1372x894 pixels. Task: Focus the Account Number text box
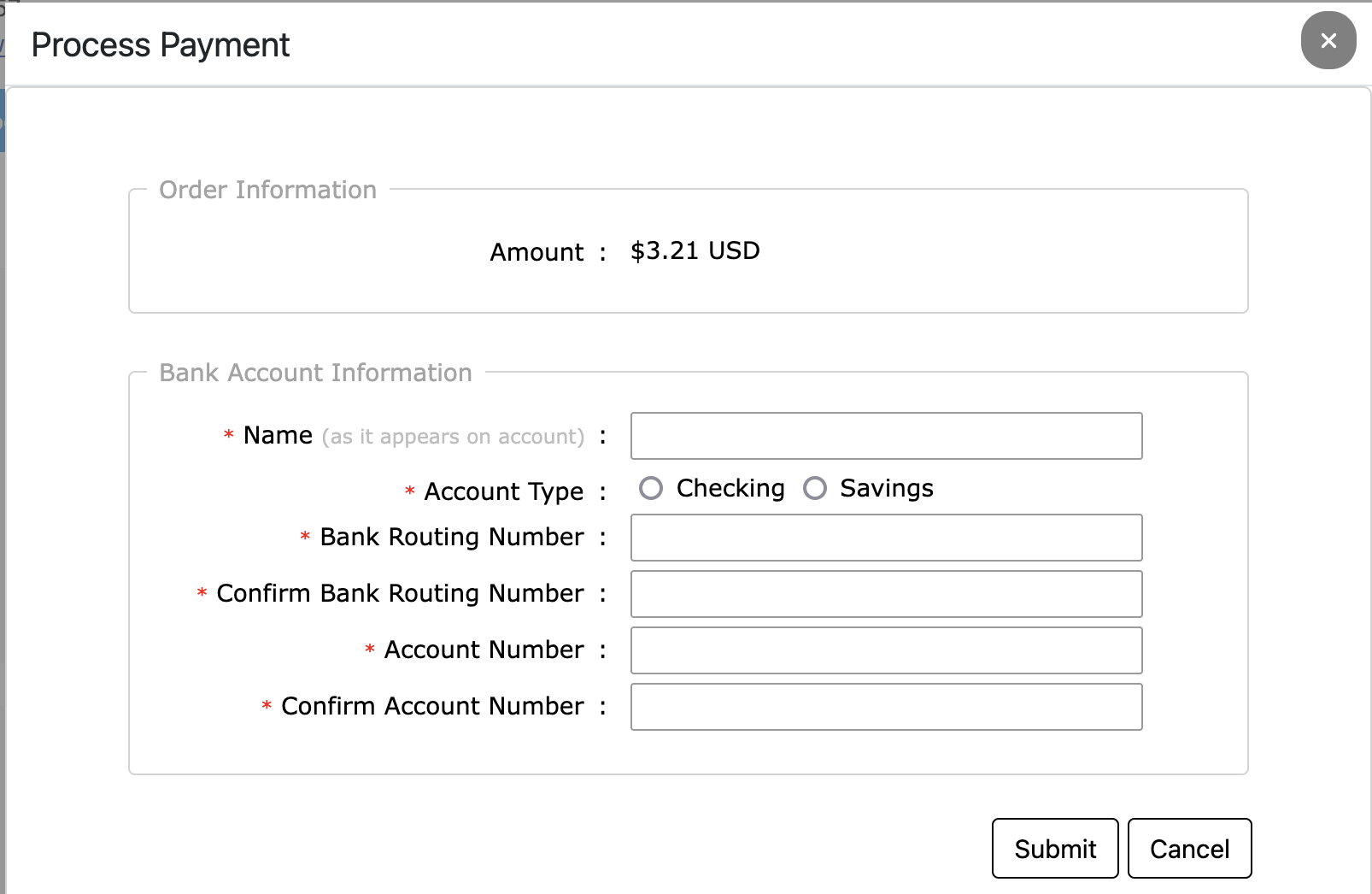(886, 650)
